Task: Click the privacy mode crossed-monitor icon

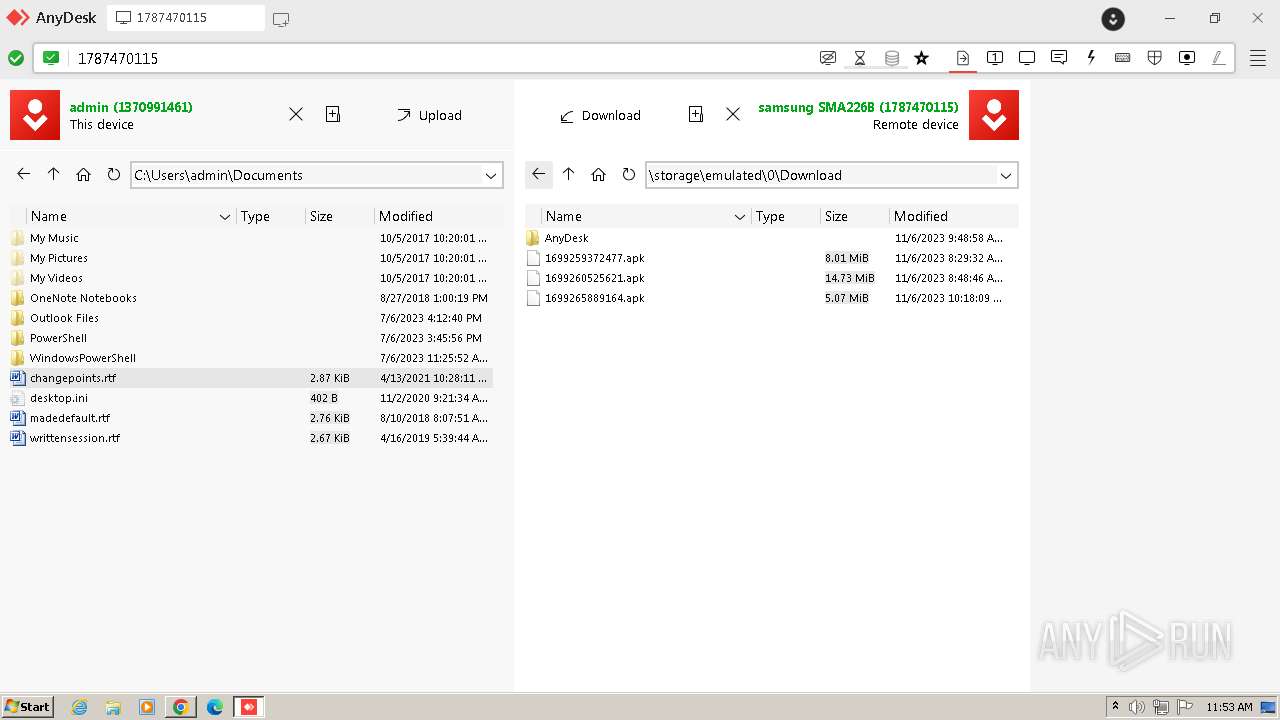Action: (827, 58)
